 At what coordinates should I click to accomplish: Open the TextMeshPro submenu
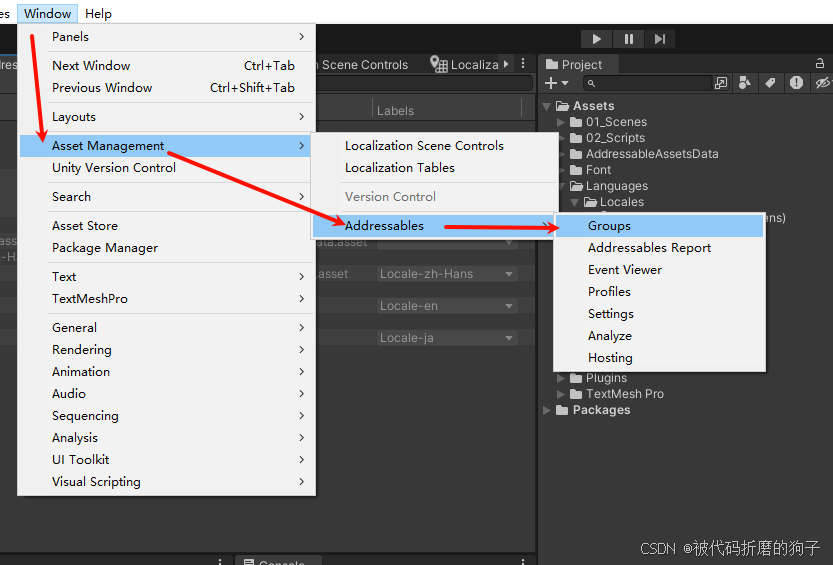tap(167, 299)
